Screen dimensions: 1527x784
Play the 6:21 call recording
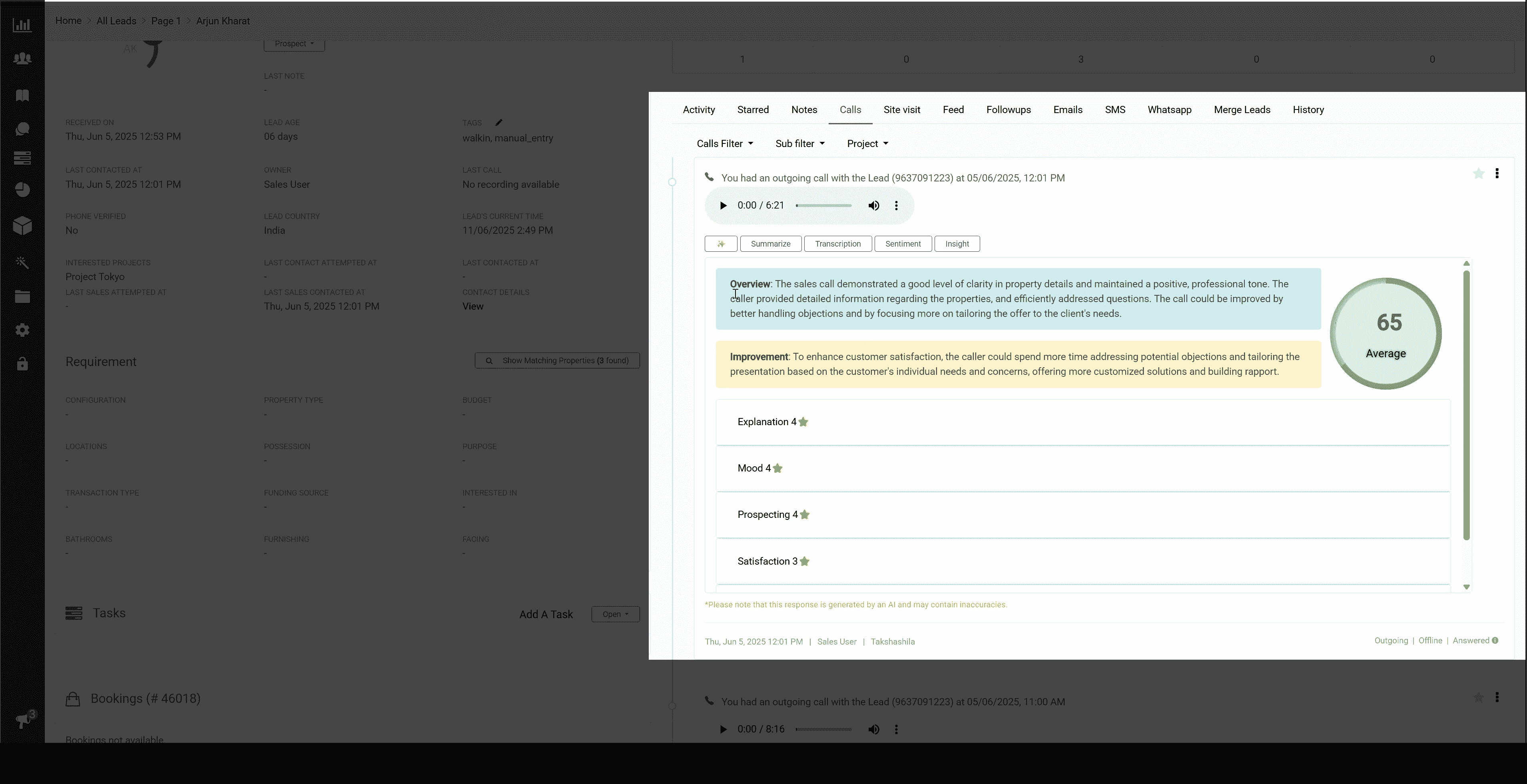click(723, 206)
